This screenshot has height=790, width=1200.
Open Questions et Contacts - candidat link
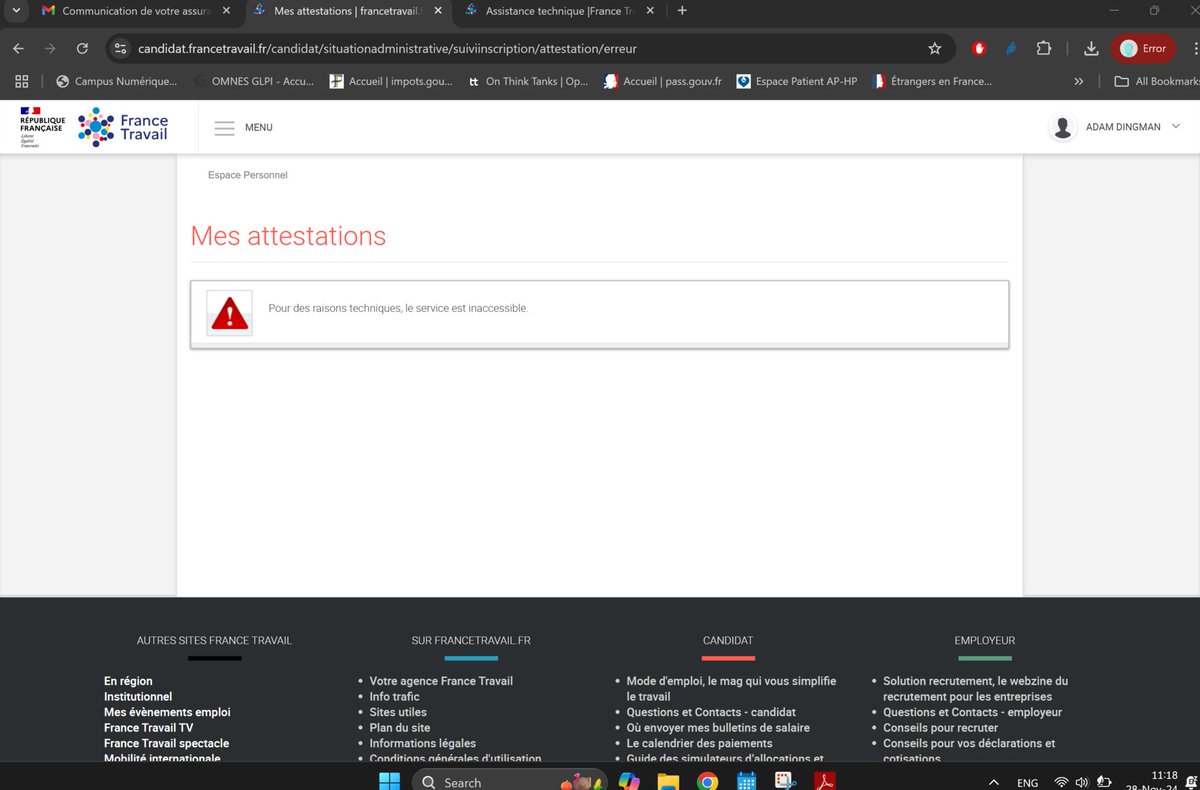(711, 712)
